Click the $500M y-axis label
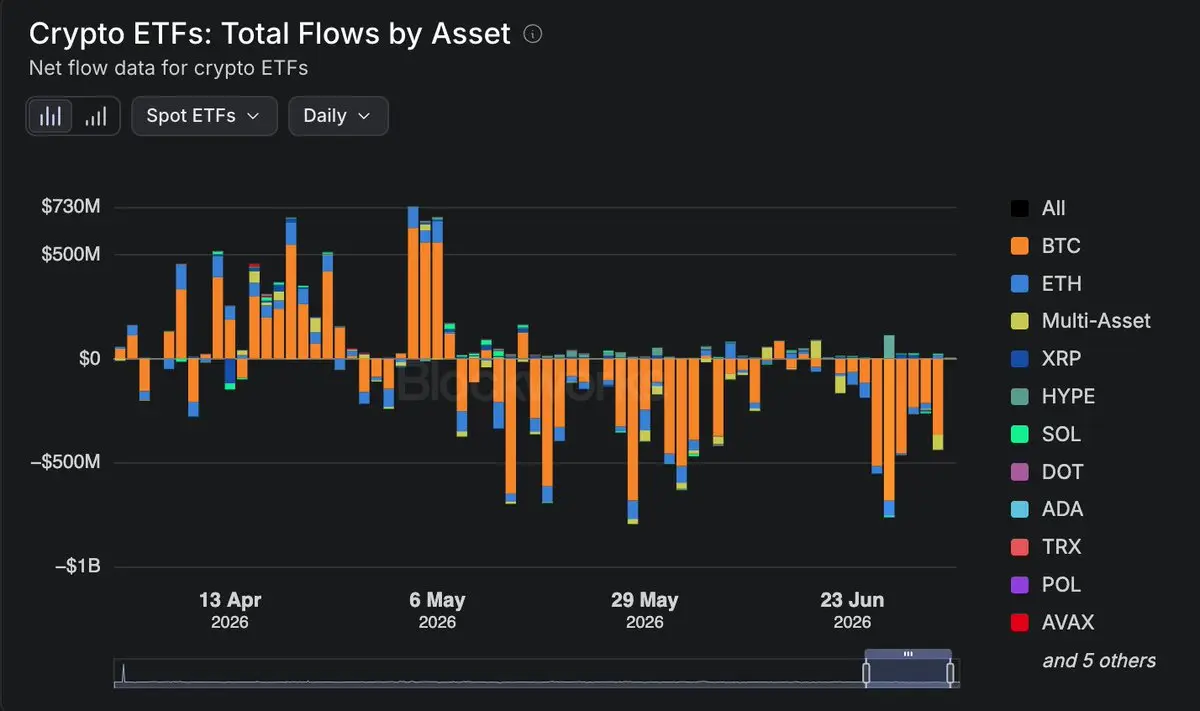1200x711 pixels. coord(70,254)
